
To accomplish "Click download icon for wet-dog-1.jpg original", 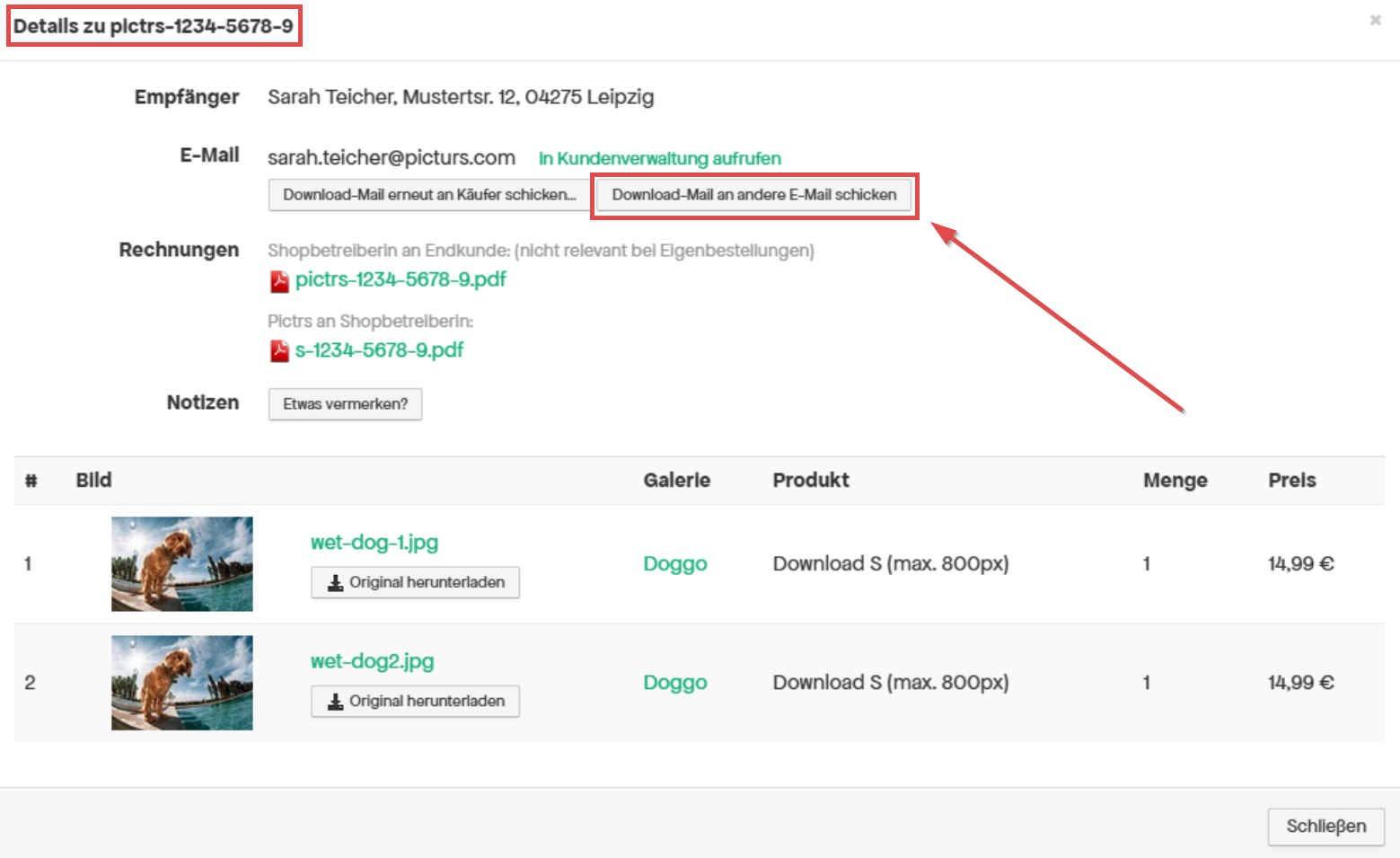I will 335,583.
